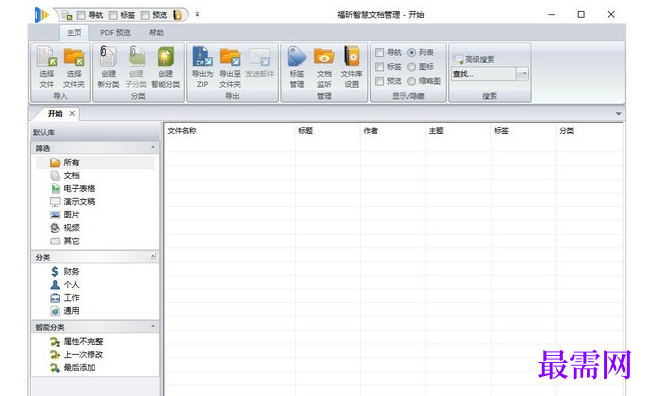
Task: Select smart category 最后添加
Action: 73,367
